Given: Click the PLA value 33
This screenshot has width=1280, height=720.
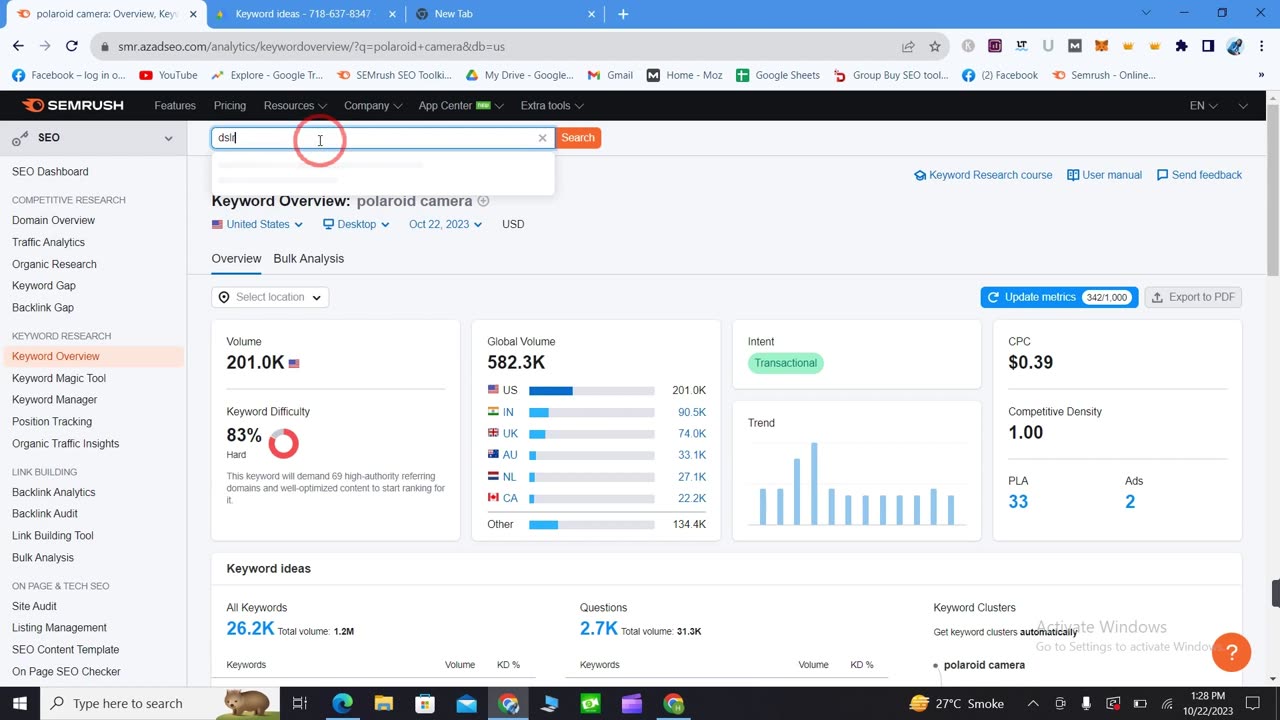Looking at the screenshot, I should 1018,502.
